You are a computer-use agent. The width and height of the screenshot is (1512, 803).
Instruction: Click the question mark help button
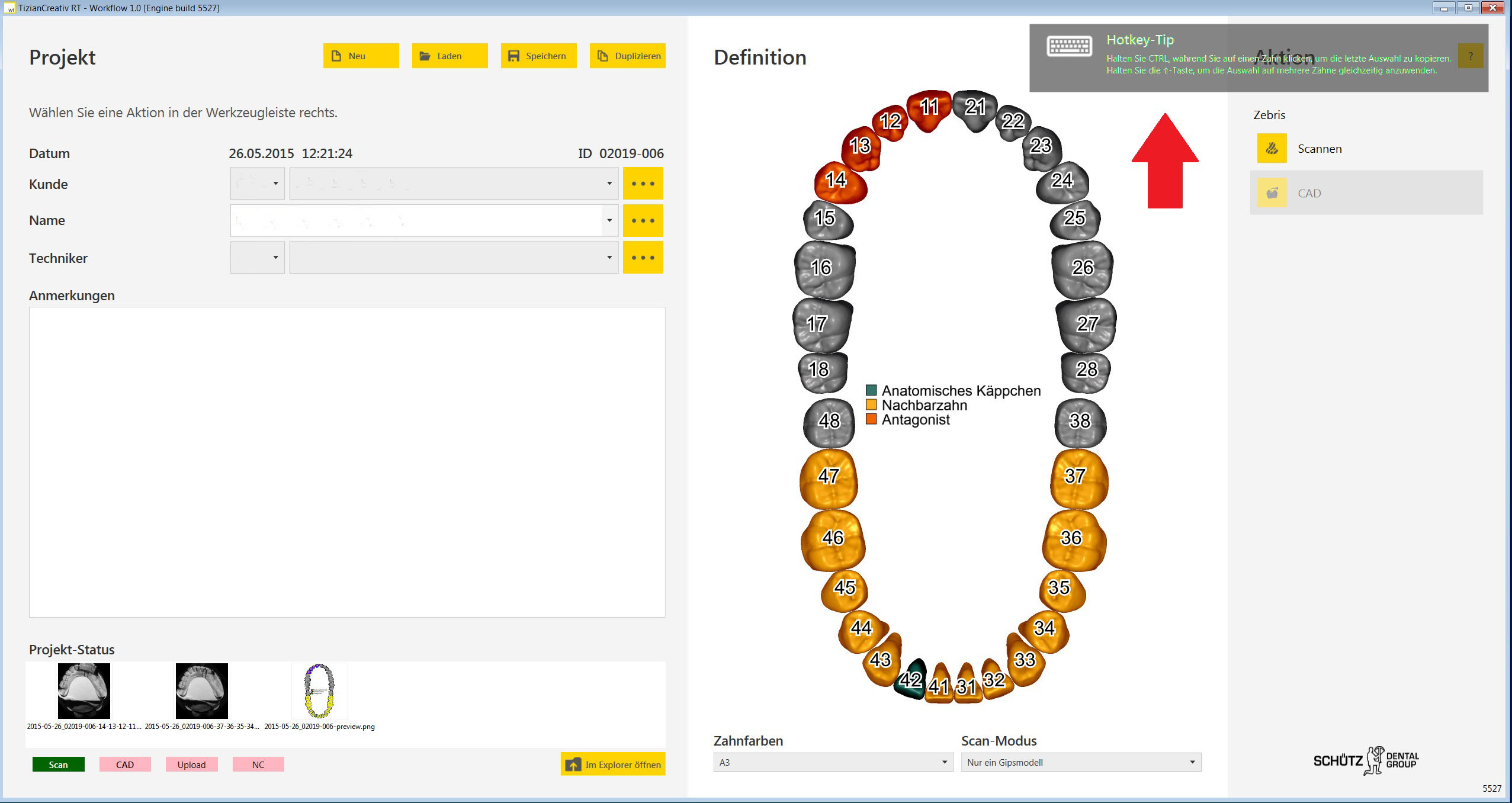click(x=1470, y=56)
